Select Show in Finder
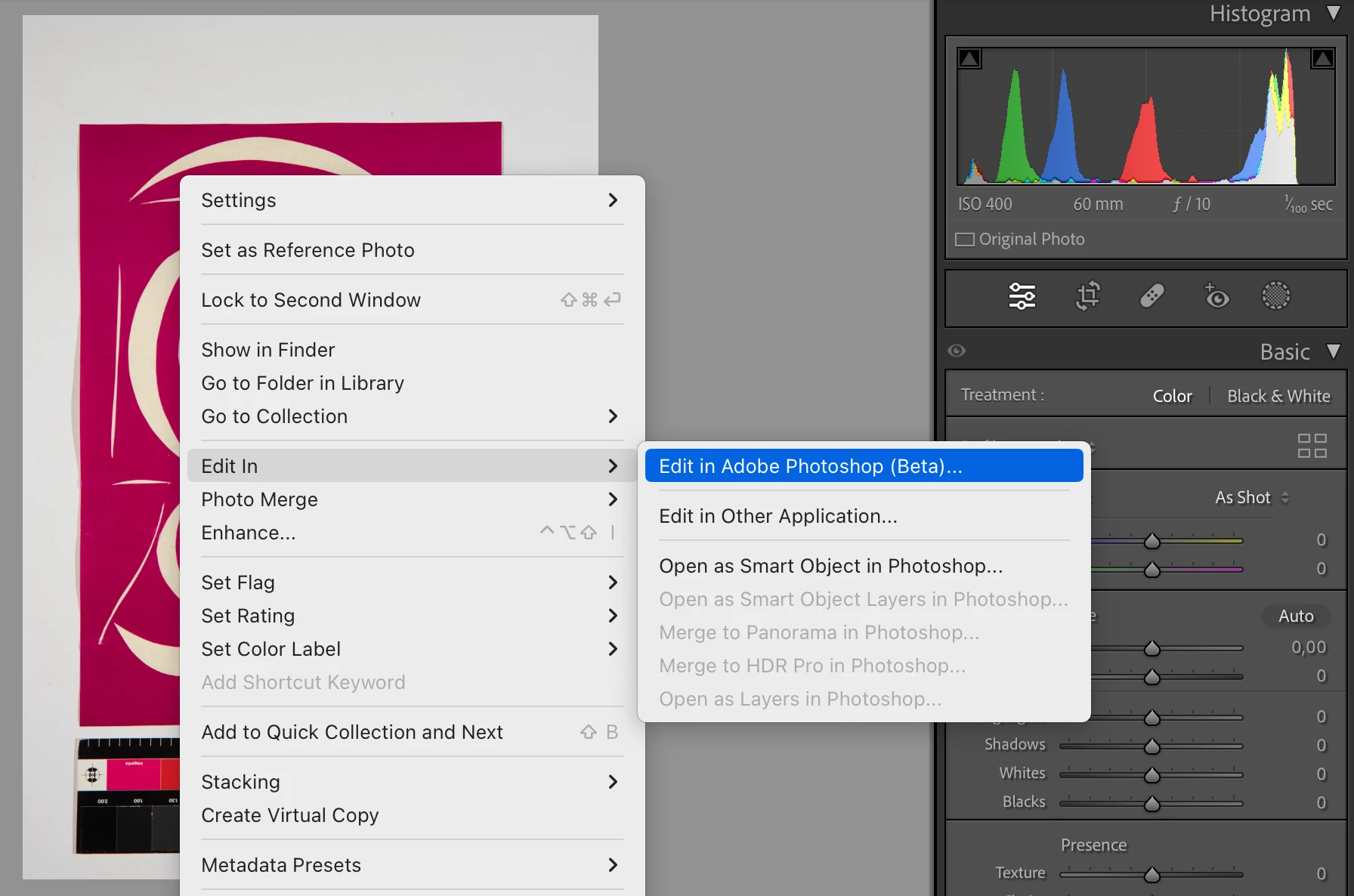Image resolution: width=1354 pixels, height=896 pixels. 413,350
